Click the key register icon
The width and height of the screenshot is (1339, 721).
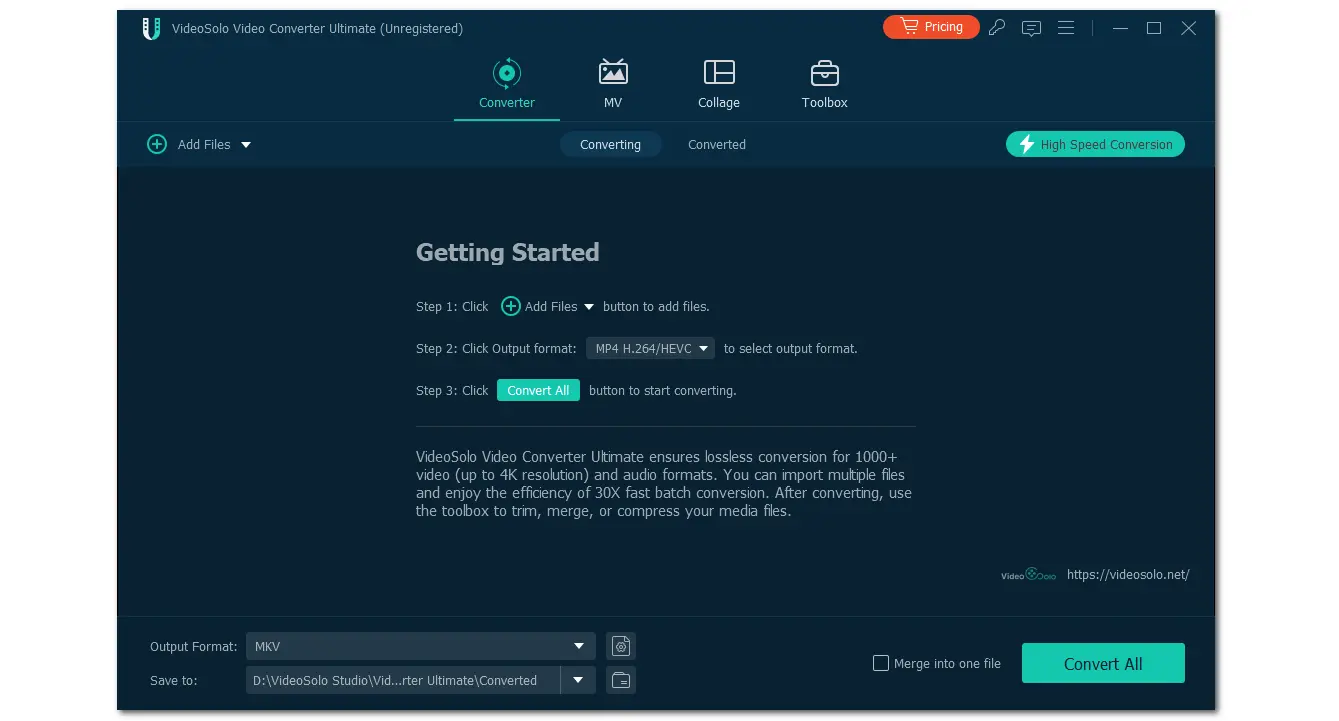coord(996,28)
